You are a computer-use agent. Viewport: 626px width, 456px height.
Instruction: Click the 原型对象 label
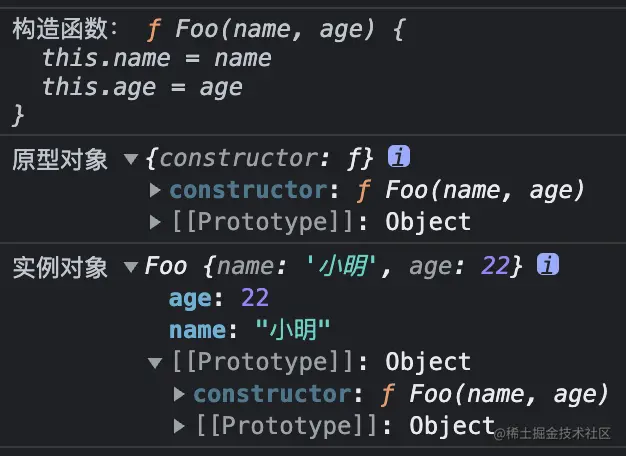tap(60, 160)
